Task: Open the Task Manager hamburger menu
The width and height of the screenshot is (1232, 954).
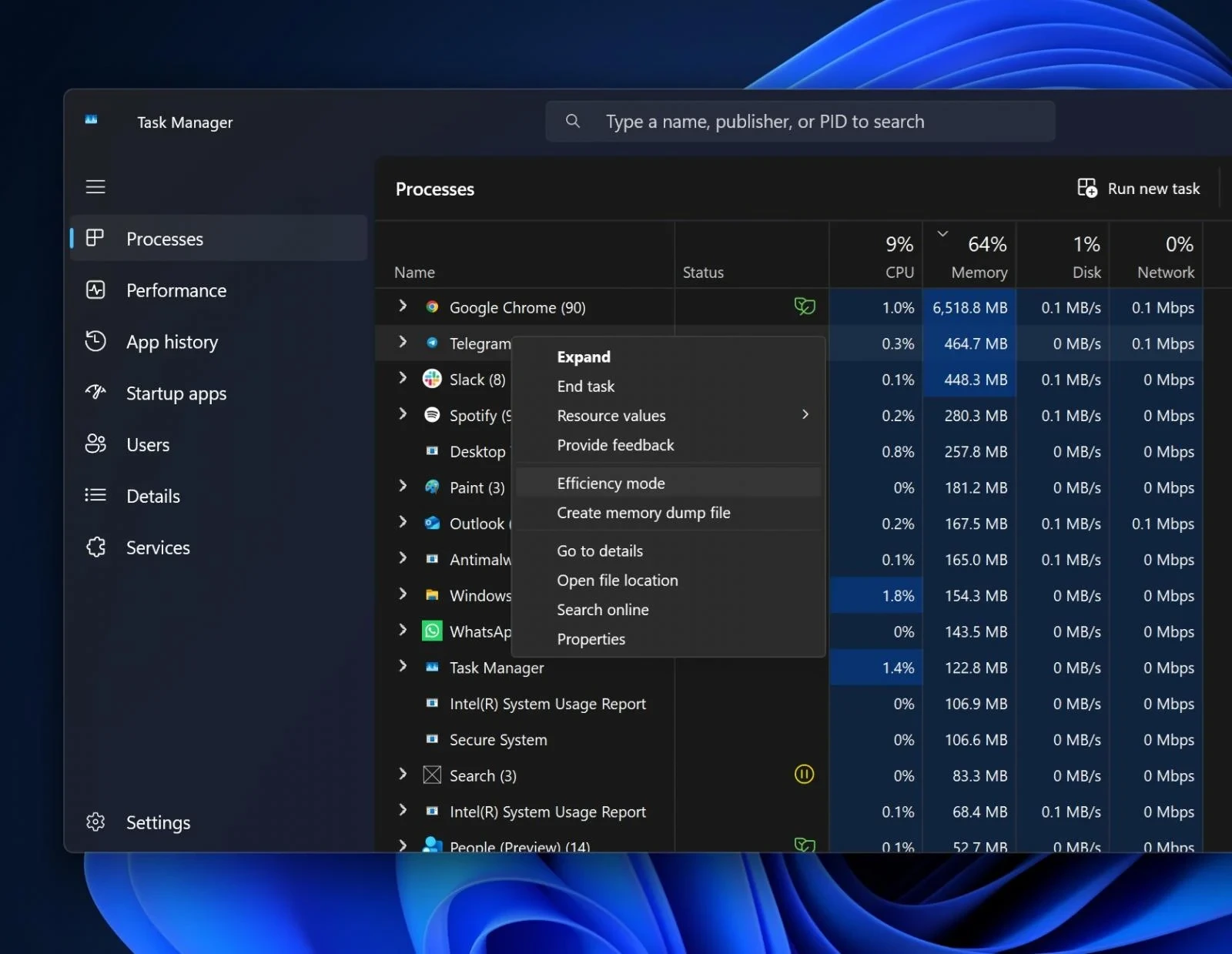Action: [95, 186]
